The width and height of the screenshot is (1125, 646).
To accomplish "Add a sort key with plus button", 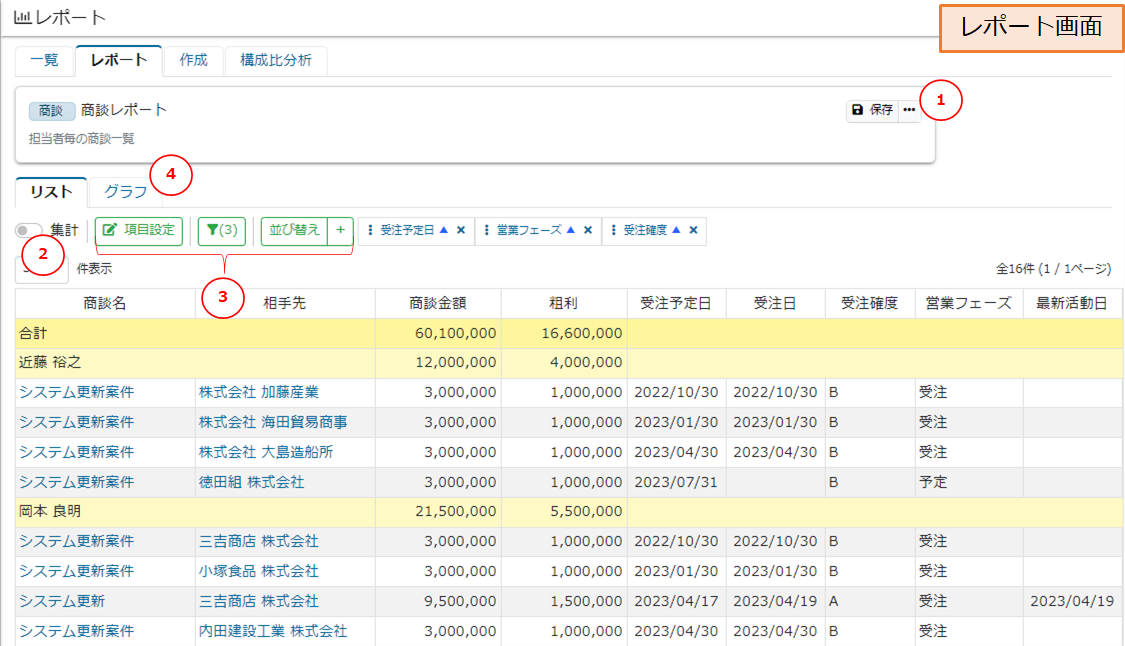I will (340, 230).
